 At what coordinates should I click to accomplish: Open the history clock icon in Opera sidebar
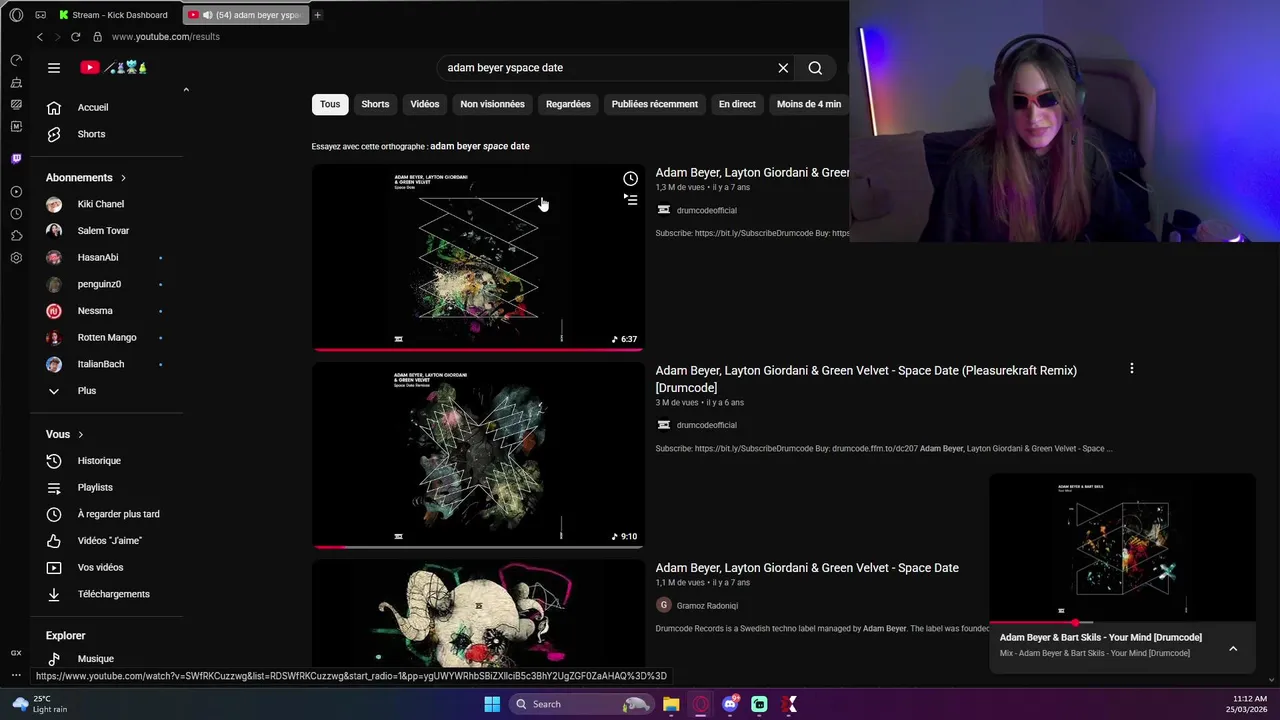(x=16, y=213)
